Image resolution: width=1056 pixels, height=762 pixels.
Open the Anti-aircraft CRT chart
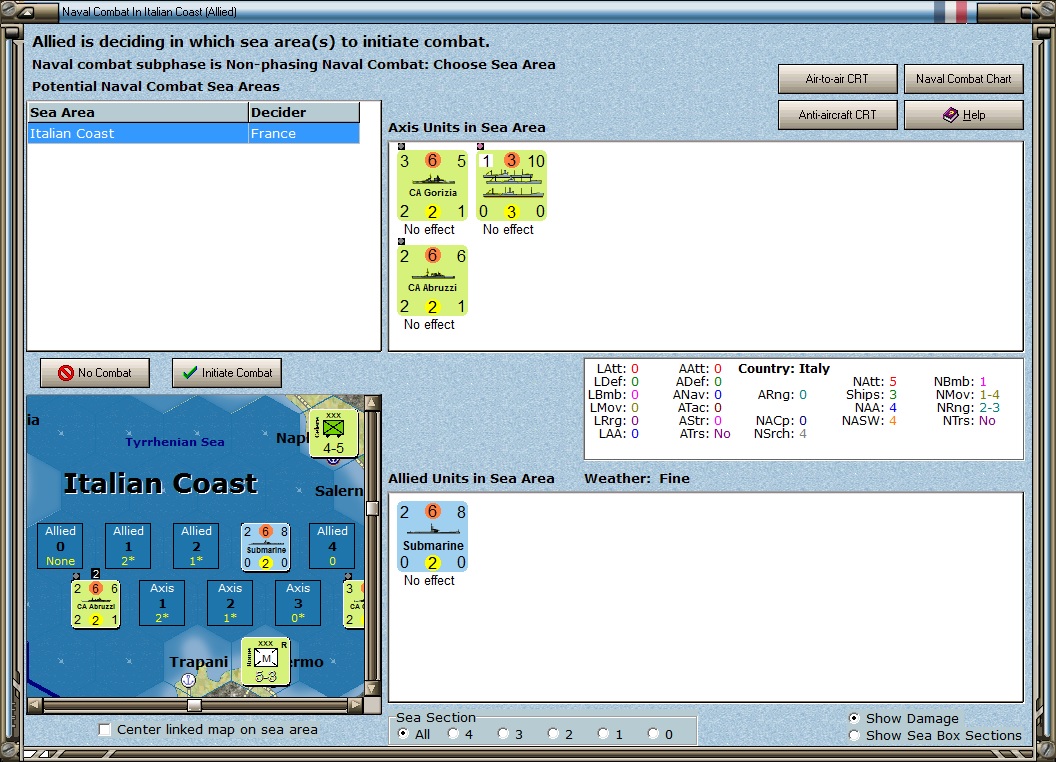(837, 115)
